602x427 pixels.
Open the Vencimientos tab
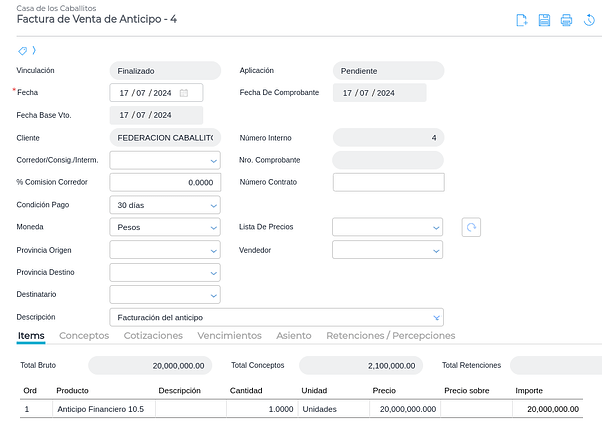pyautogui.click(x=230, y=336)
